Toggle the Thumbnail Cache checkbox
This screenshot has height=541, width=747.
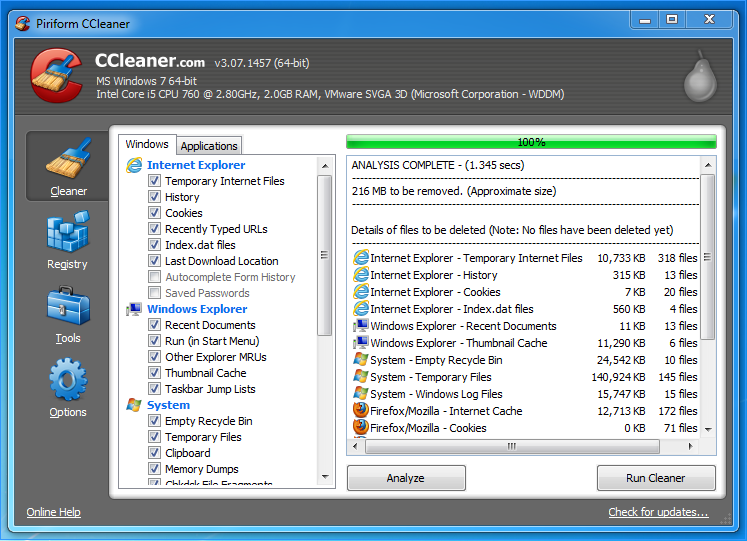154,373
